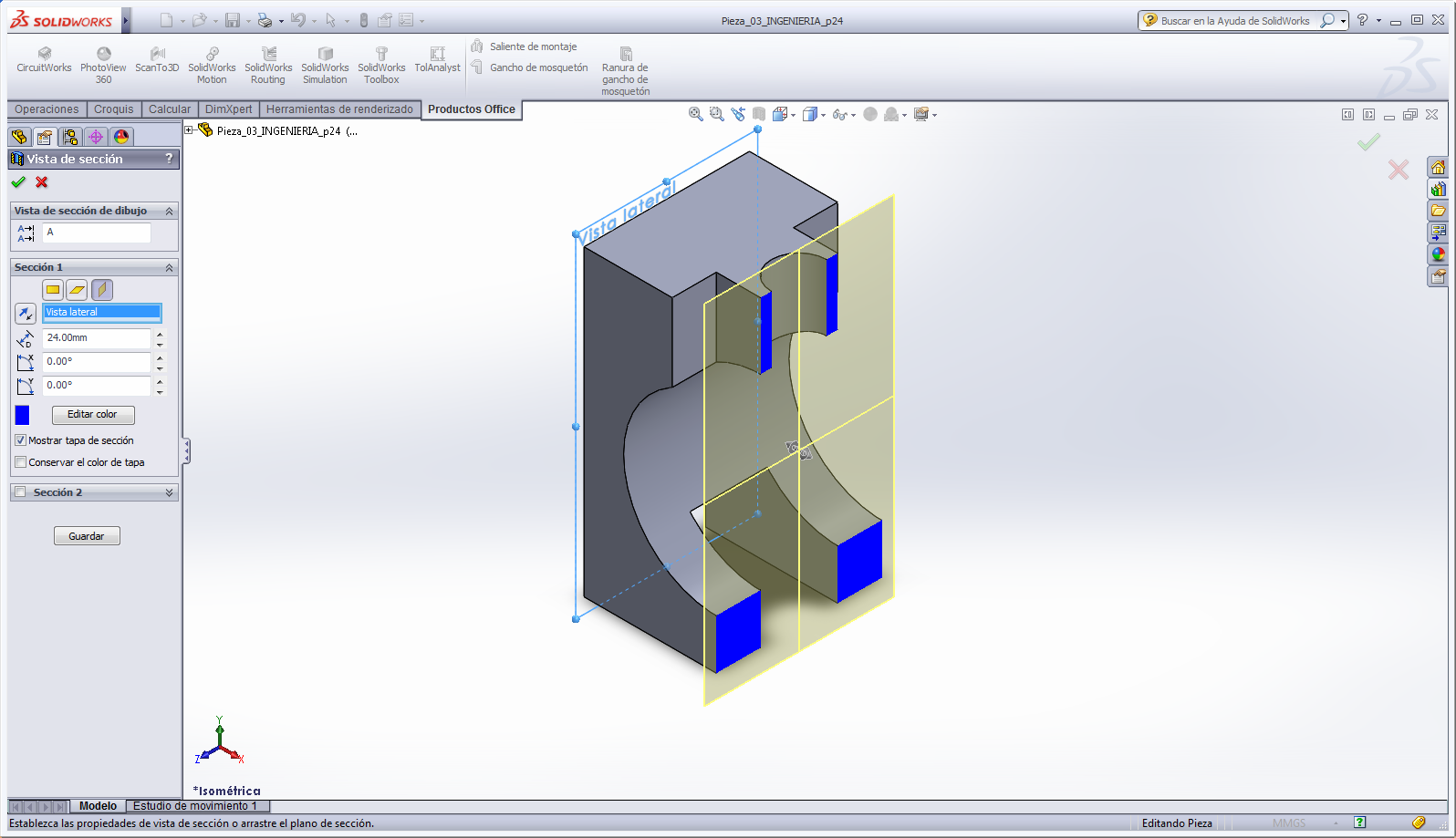1456x838 pixels.
Task: Click the Editar color button
Action: coord(93,415)
